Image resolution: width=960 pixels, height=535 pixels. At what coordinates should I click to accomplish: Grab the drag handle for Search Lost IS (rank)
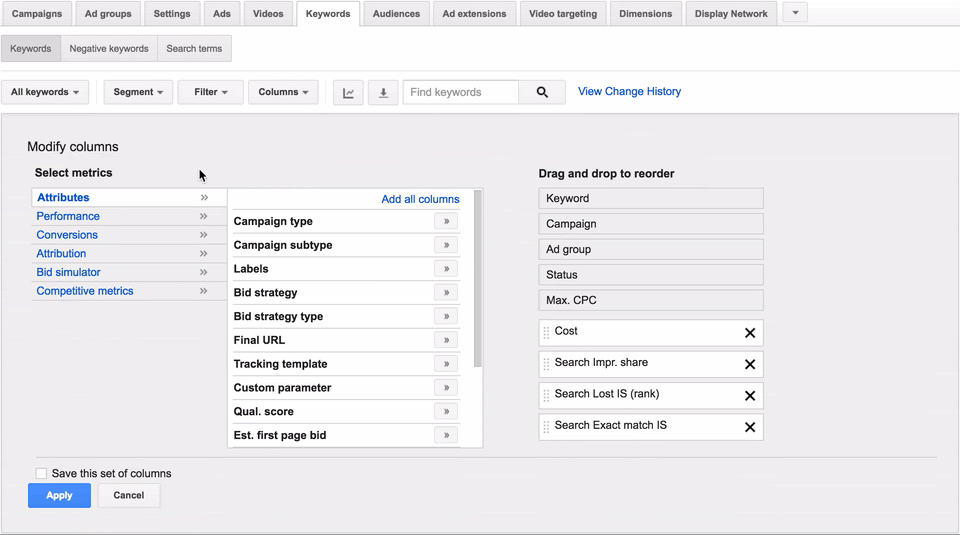546,395
